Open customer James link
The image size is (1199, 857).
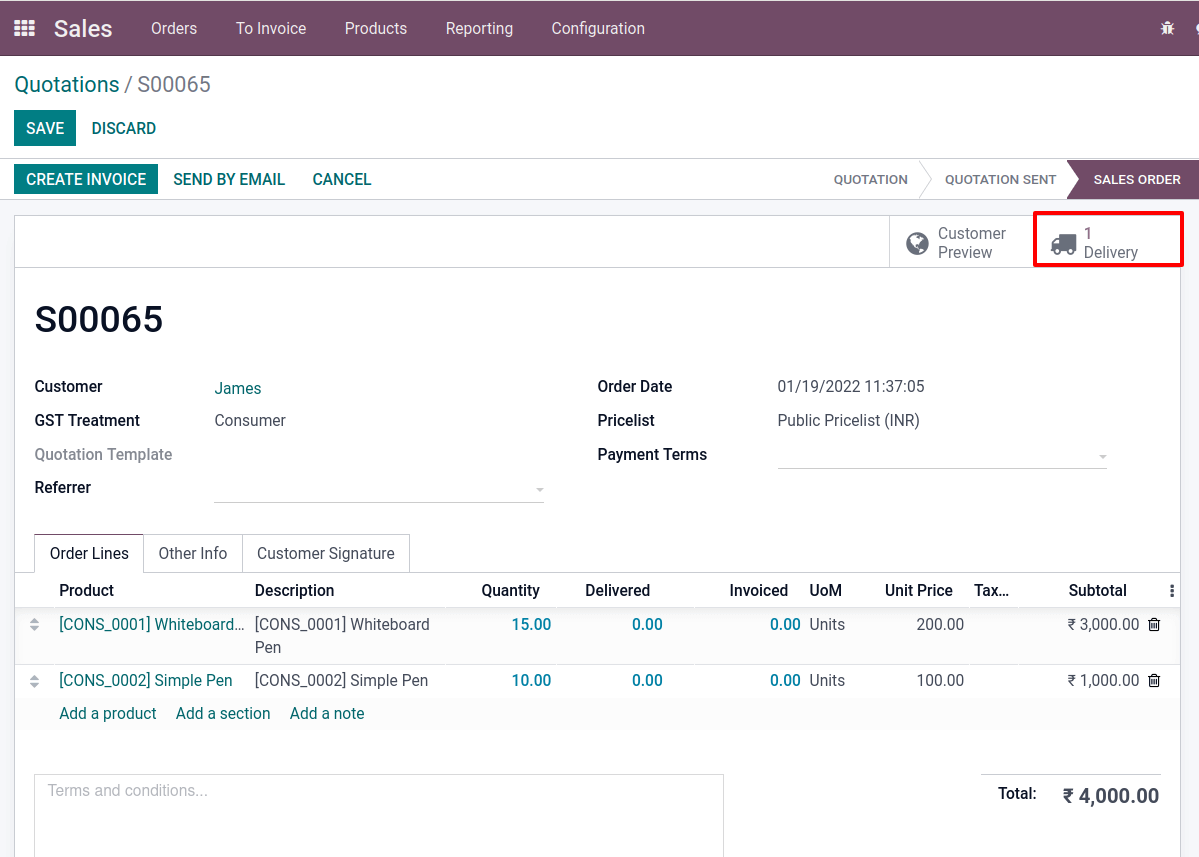point(238,388)
